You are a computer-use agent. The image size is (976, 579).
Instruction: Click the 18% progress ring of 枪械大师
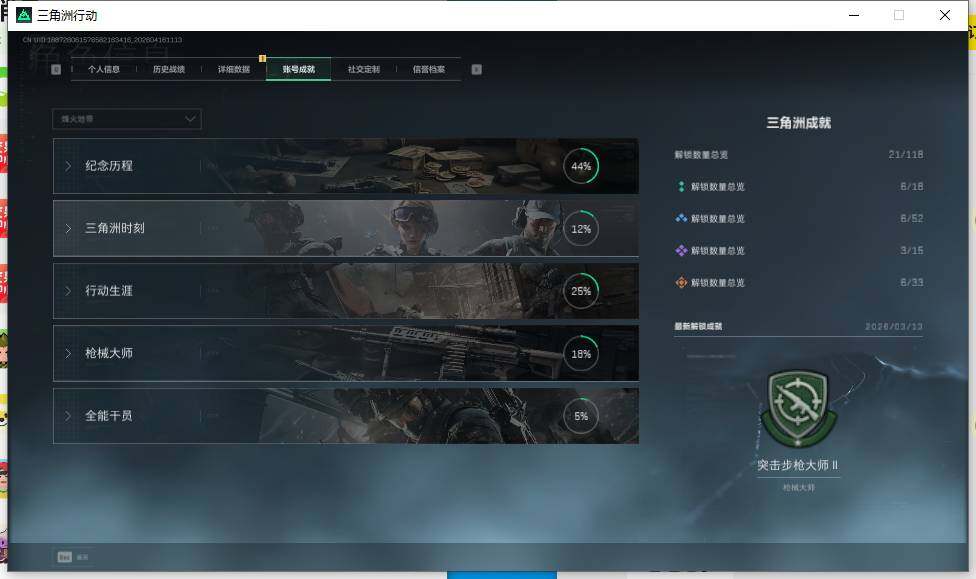pyautogui.click(x=581, y=354)
